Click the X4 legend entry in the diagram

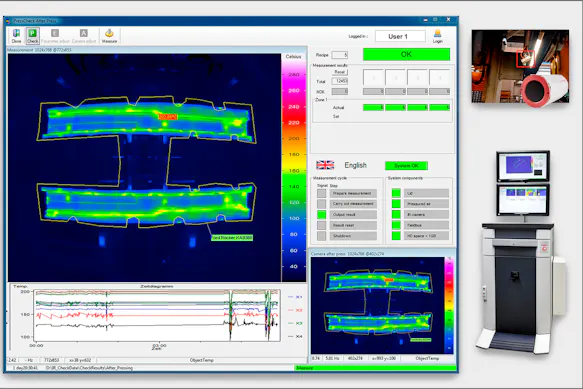tap(296, 336)
